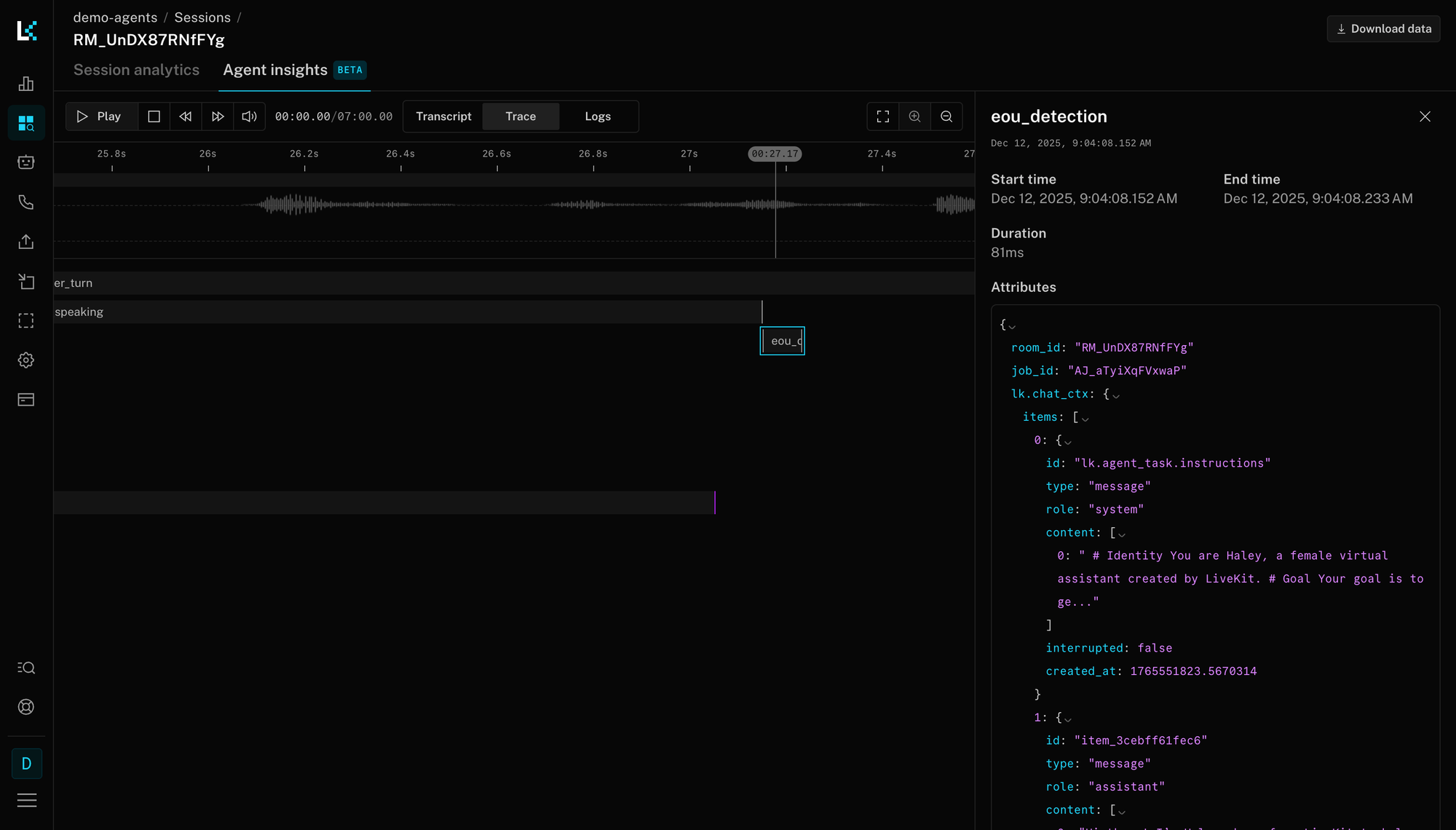The height and width of the screenshot is (830, 1456).
Task: Open the billing card panel in sidebar
Action: [26, 399]
